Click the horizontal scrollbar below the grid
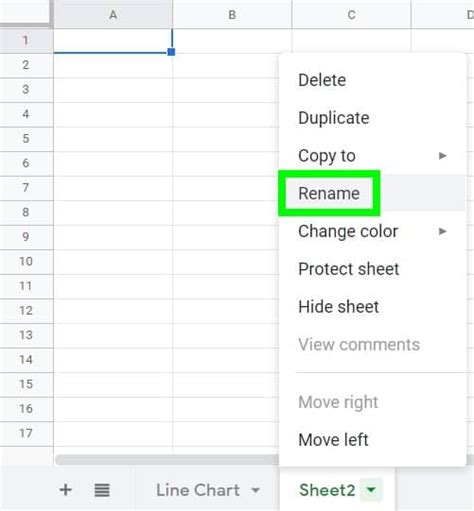This screenshot has height=511, width=474. coord(167,460)
